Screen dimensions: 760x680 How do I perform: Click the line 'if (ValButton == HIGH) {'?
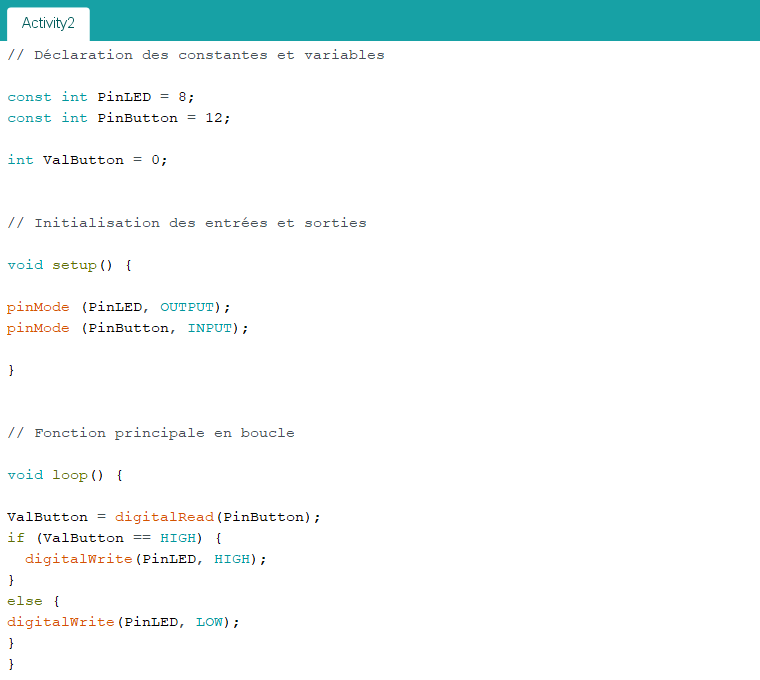(x=114, y=538)
